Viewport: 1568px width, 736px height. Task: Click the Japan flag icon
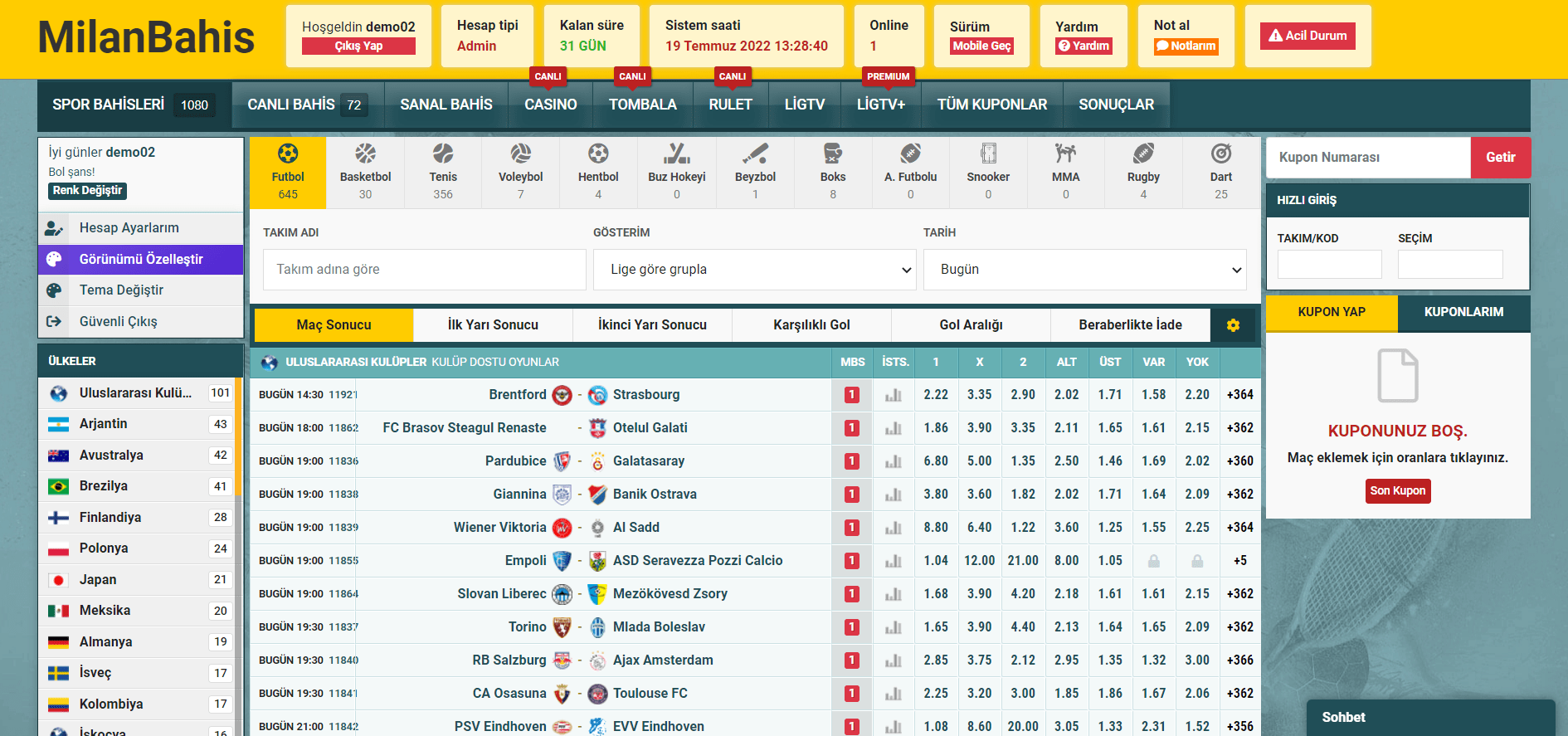(x=58, y=580)
